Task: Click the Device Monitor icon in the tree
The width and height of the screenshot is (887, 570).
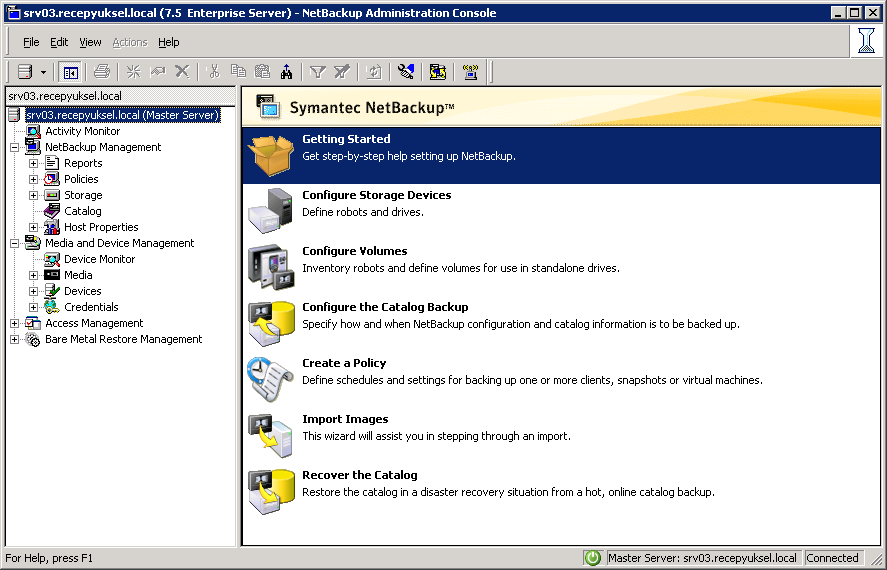Action: 52,259
